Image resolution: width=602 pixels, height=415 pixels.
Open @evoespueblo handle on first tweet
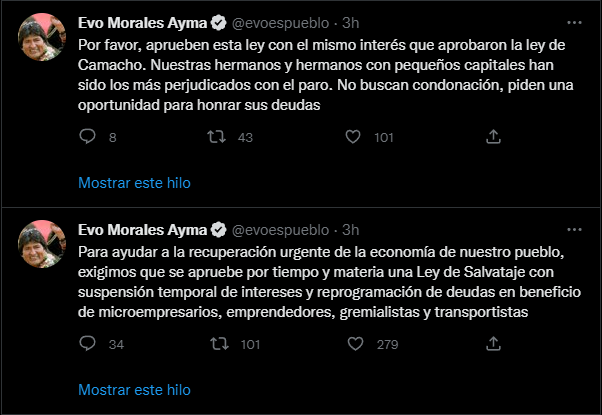tap(281, 23)
